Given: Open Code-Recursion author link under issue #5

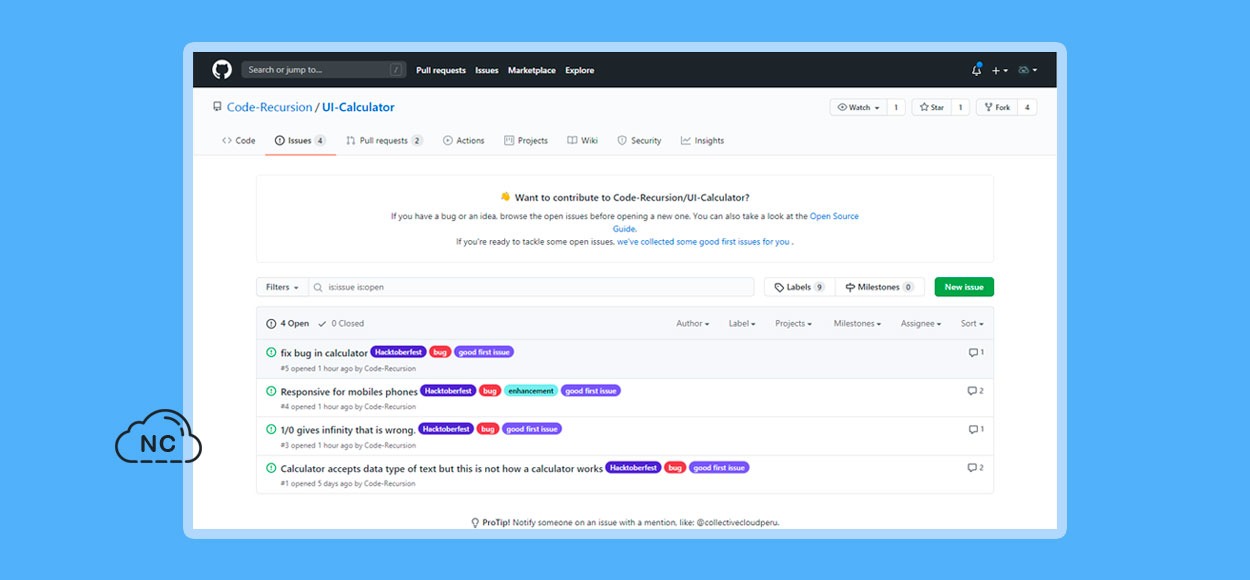Looking at the screenshot, I should [390, 369].
